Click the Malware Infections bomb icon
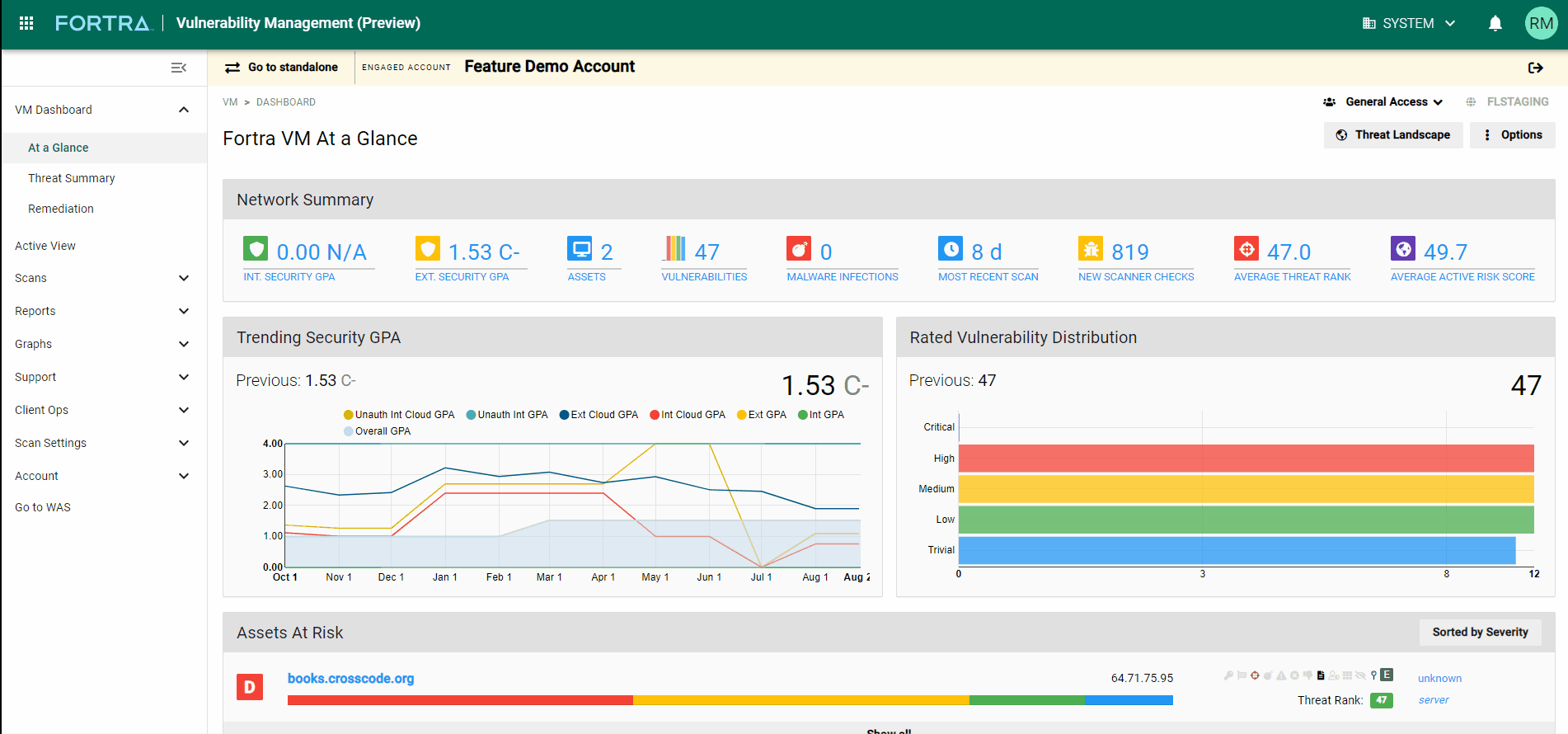 (799, 248)
